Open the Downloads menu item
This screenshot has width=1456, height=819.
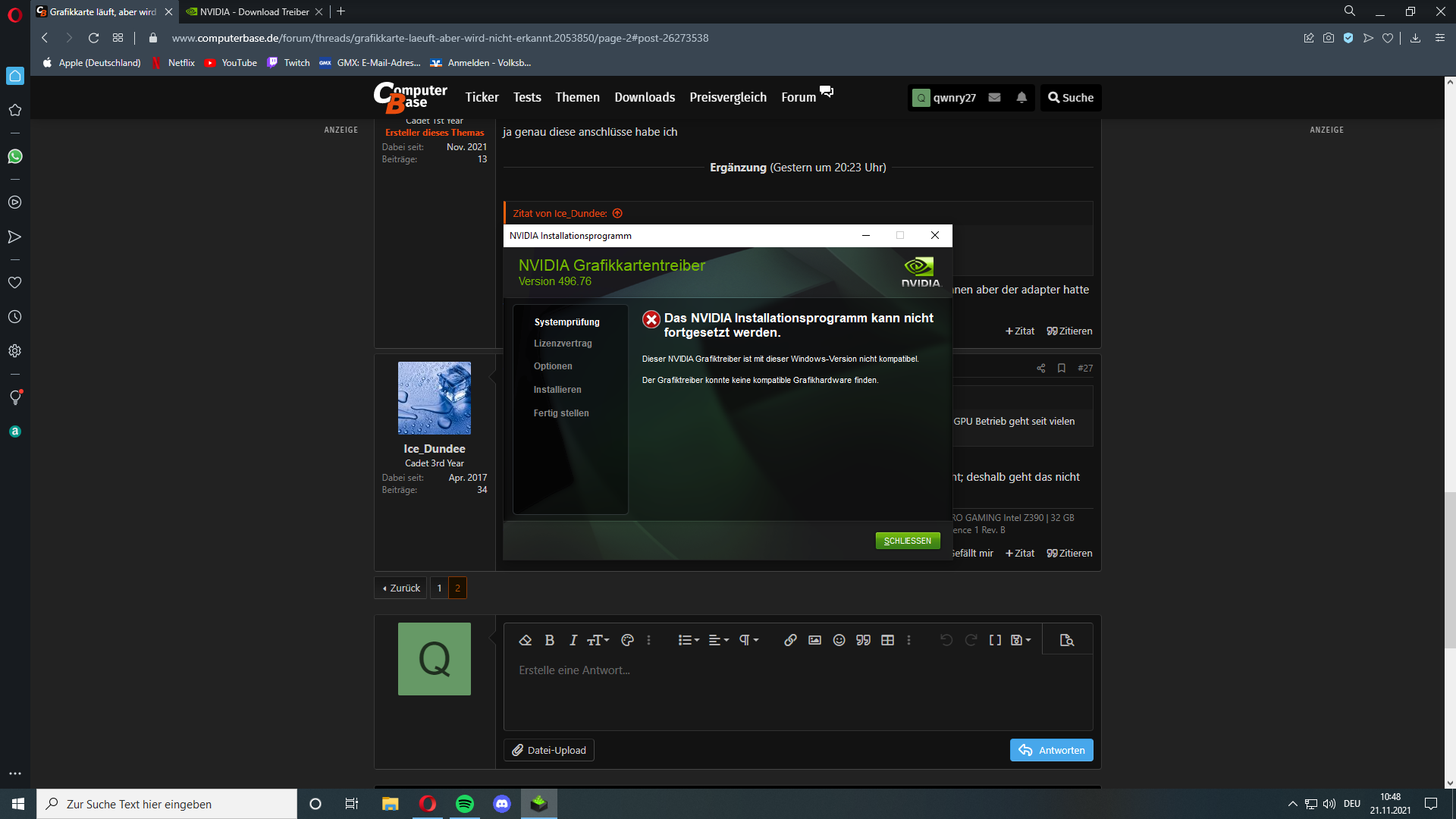click(x=645, y=97)
